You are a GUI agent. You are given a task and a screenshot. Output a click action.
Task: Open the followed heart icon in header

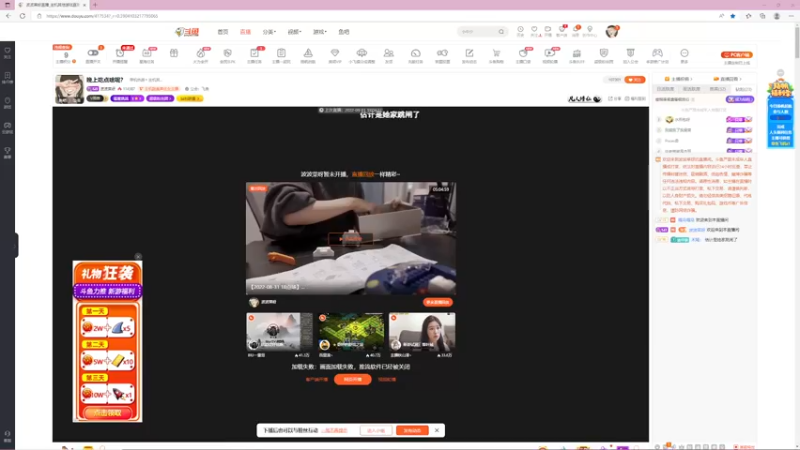coord(534,31)
